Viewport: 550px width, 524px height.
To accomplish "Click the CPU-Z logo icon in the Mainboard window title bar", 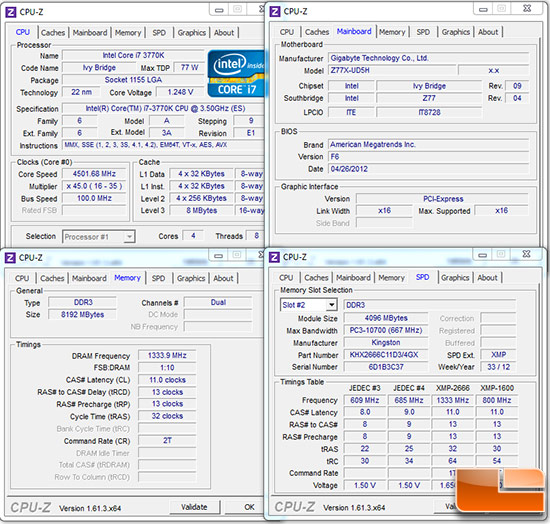I will click(275, 12).
